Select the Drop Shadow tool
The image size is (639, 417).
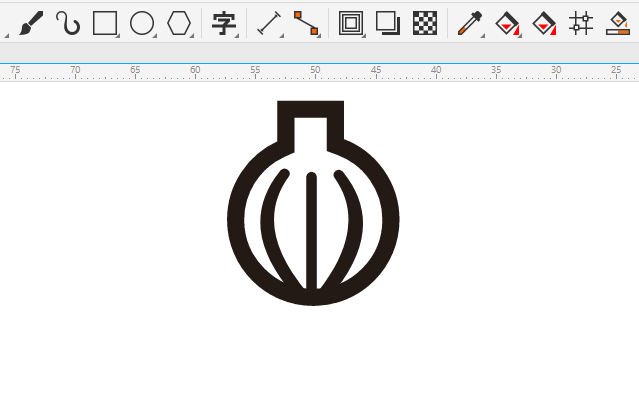click(x=388, y=23)
